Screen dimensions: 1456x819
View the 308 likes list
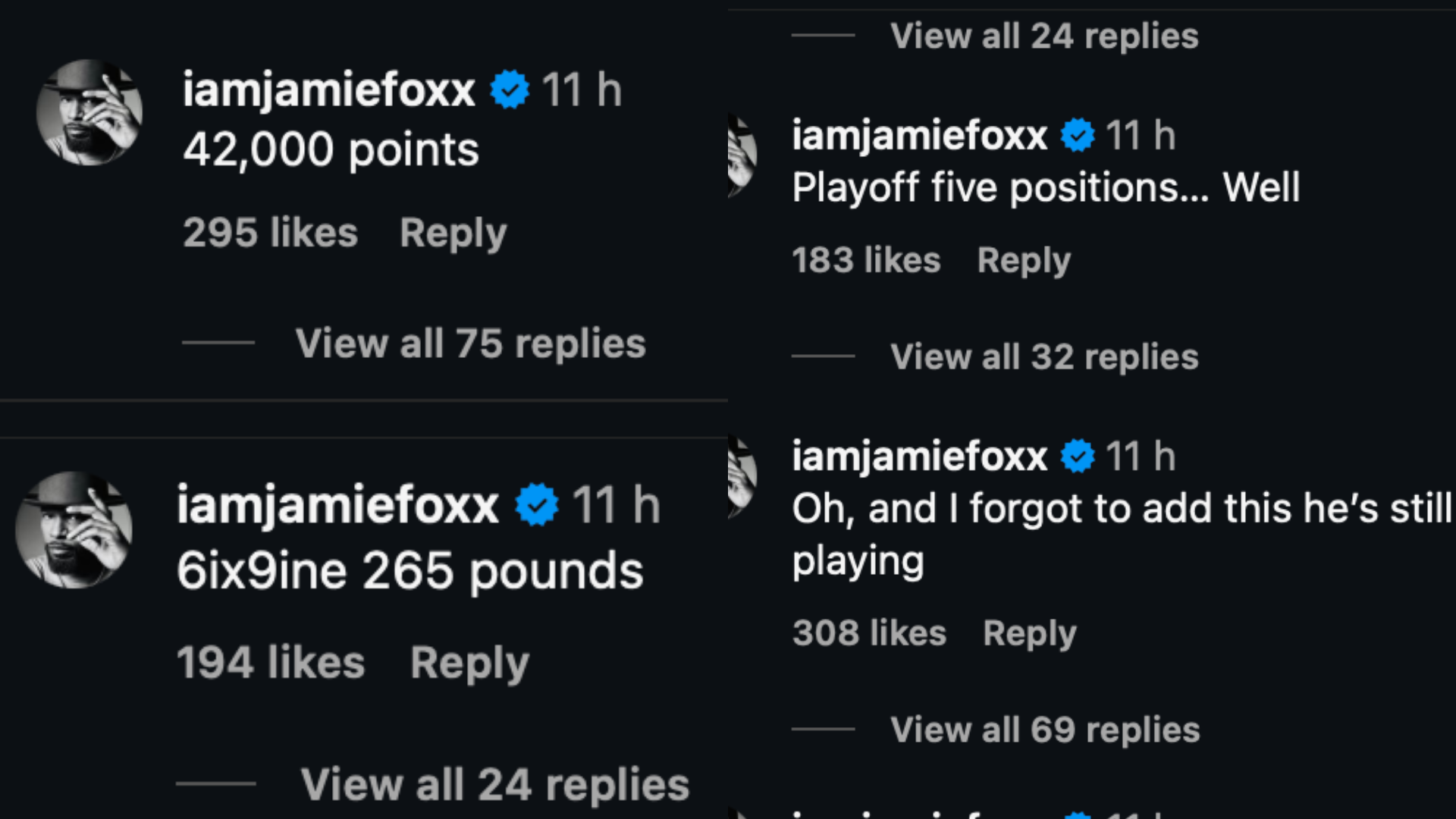869,633
